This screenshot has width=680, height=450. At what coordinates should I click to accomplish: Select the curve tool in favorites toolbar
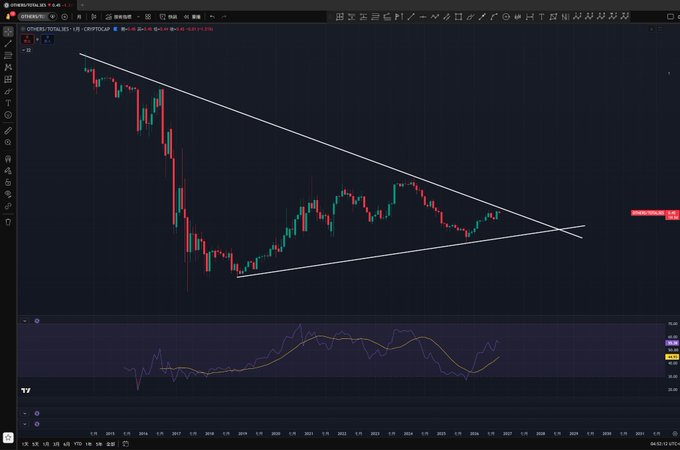coord(494,16)
